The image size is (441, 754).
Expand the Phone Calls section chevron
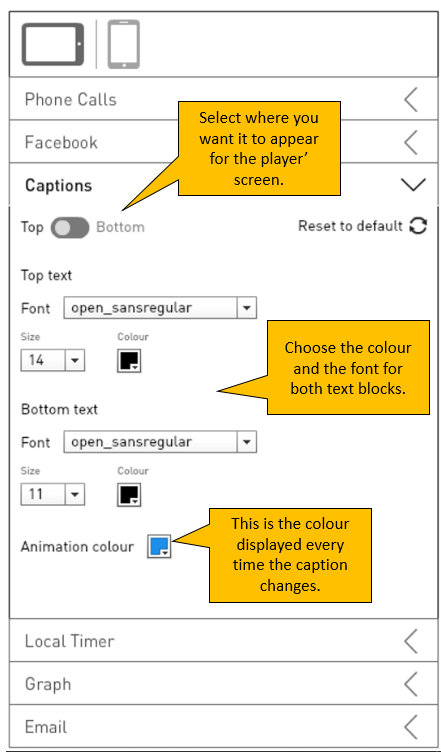411,100
